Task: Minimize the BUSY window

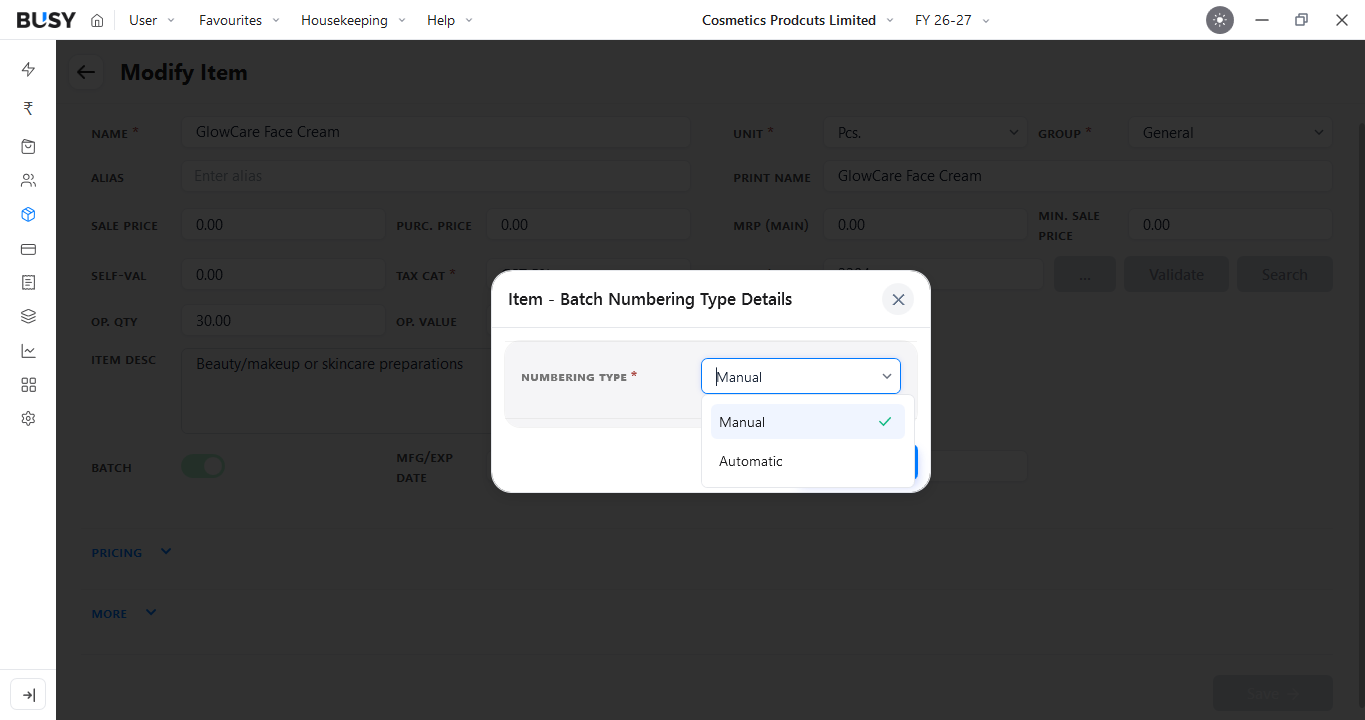Action: [x=1263, y=20]
